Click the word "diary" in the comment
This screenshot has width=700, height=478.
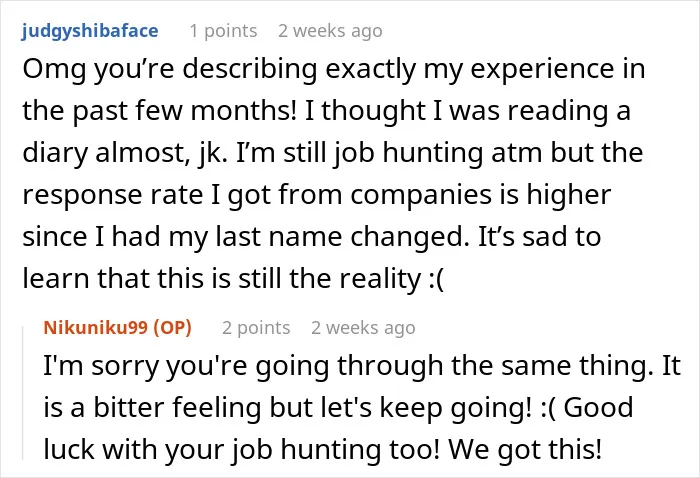point(55,153)
